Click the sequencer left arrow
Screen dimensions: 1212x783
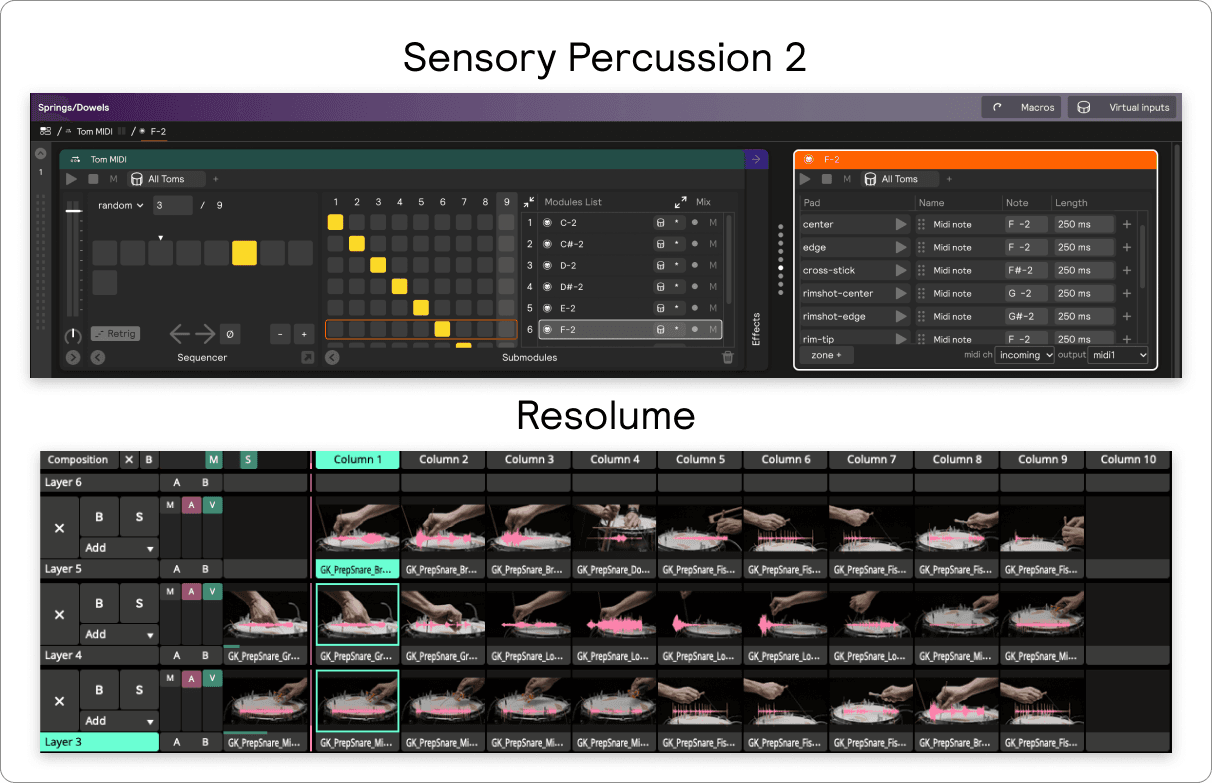click(x=179, y=334)
